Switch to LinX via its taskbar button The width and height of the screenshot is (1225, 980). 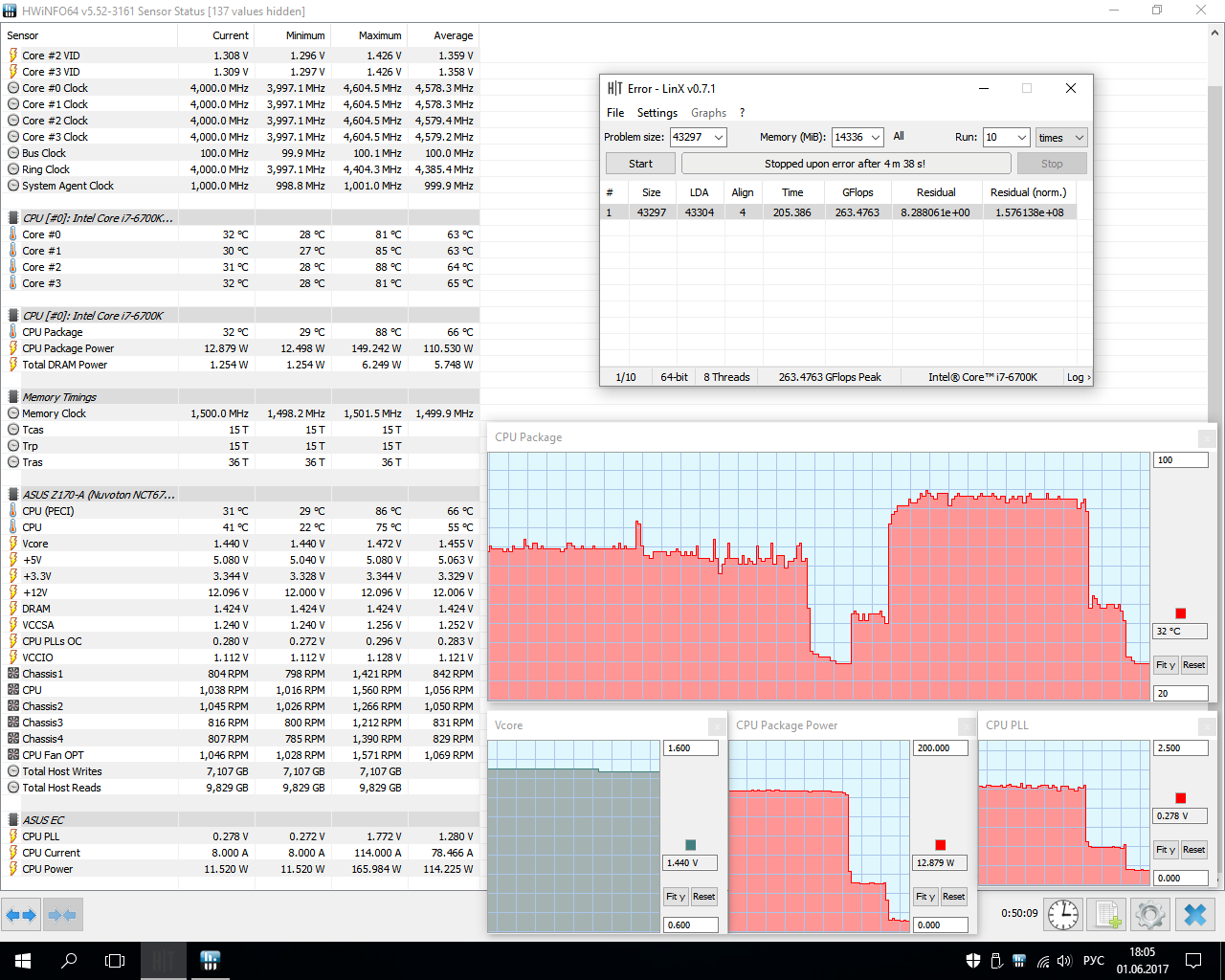click(164, 961)
